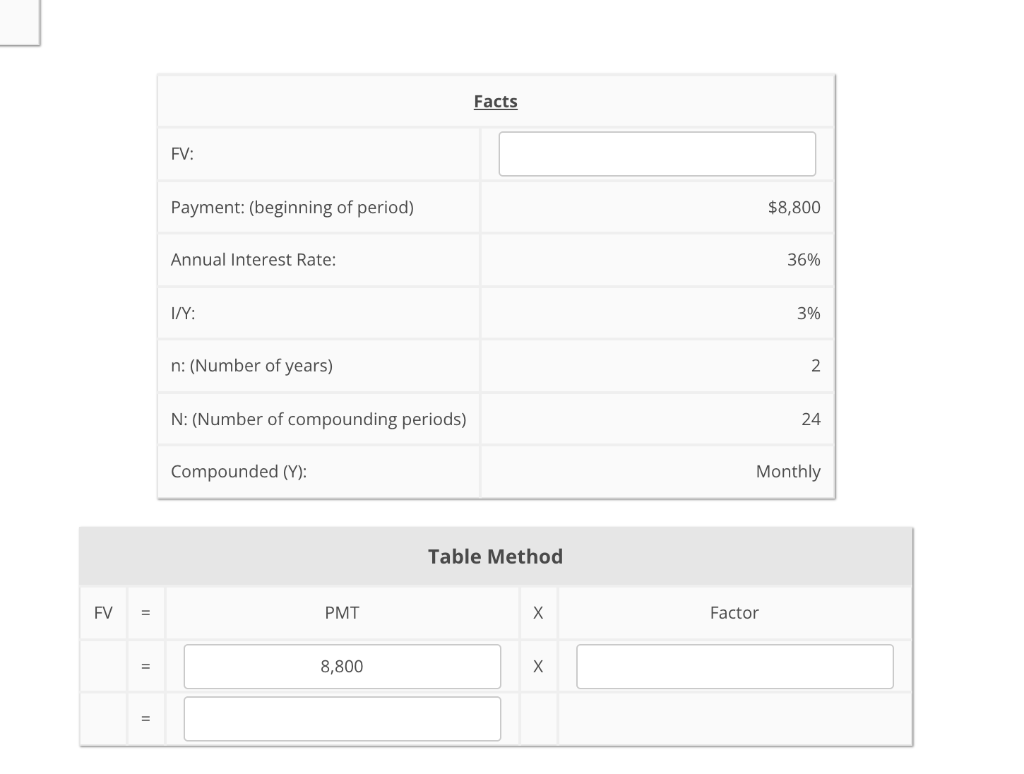
Task: Select the Factor input box
Action: [734, 666]
